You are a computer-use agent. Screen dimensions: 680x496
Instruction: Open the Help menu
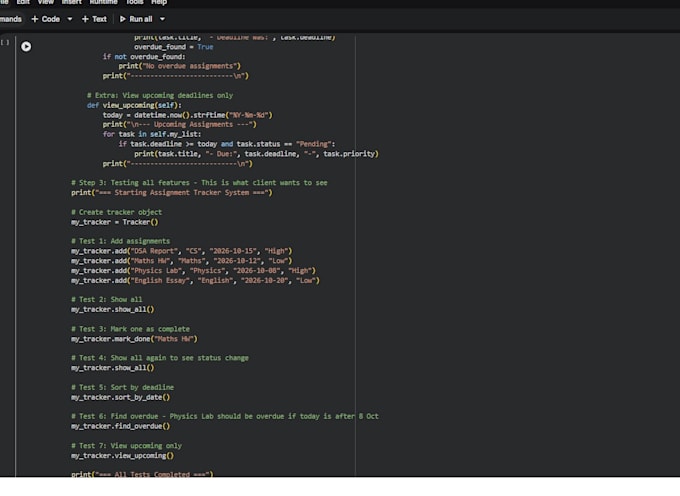click(159, 2)
